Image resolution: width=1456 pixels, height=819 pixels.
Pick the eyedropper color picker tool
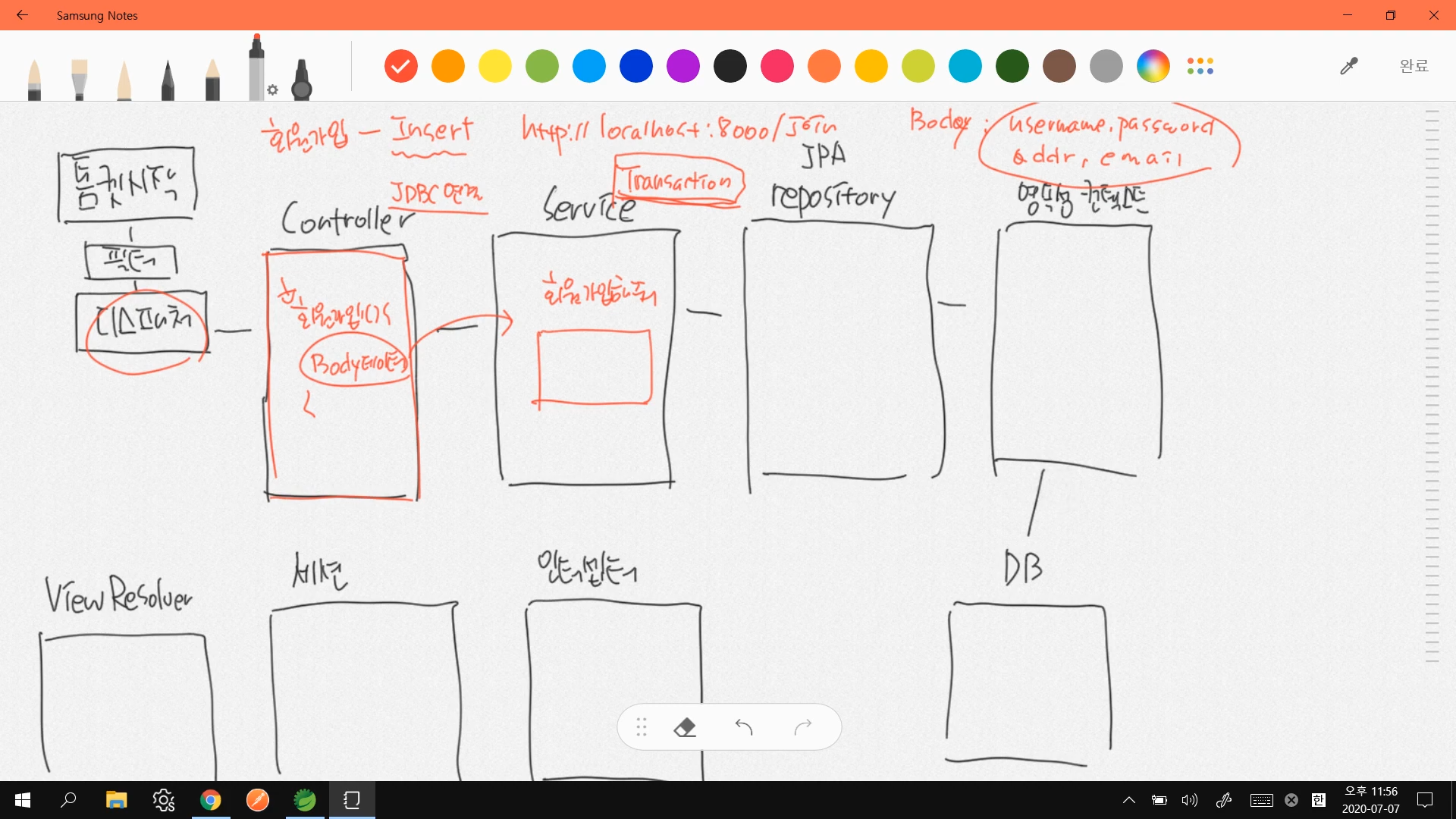1348,67
